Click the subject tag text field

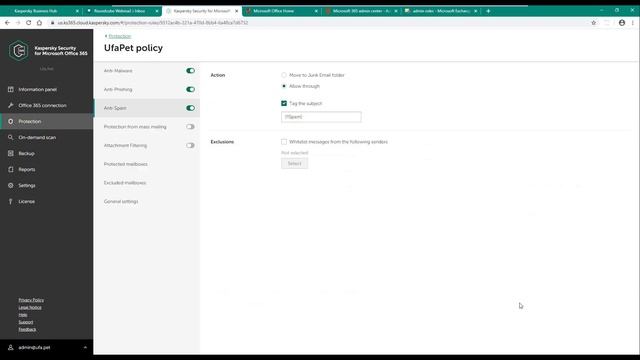pos(321,117)
